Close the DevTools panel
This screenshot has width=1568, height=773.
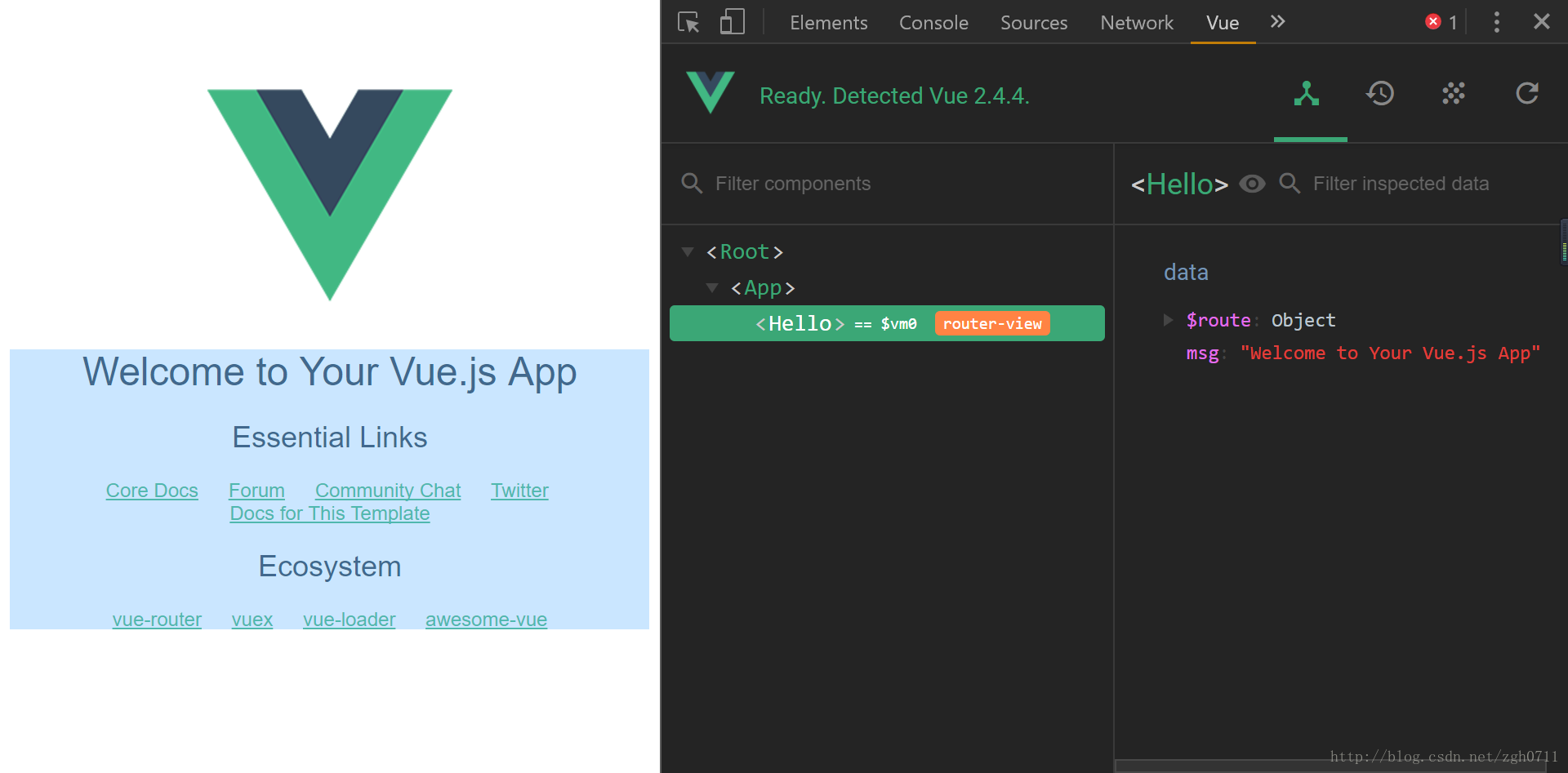click(x=1541, y=21)
